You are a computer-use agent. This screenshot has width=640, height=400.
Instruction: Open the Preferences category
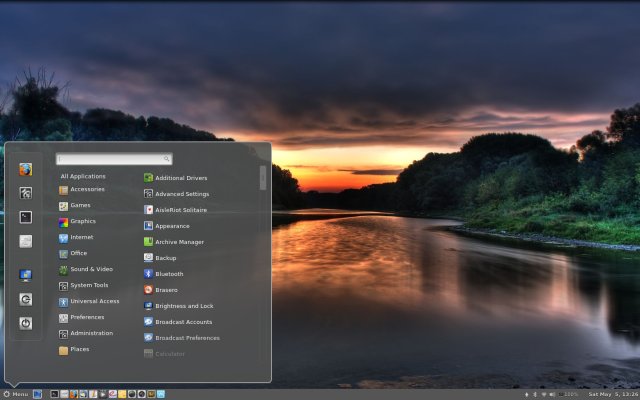[x=81, y=317]
